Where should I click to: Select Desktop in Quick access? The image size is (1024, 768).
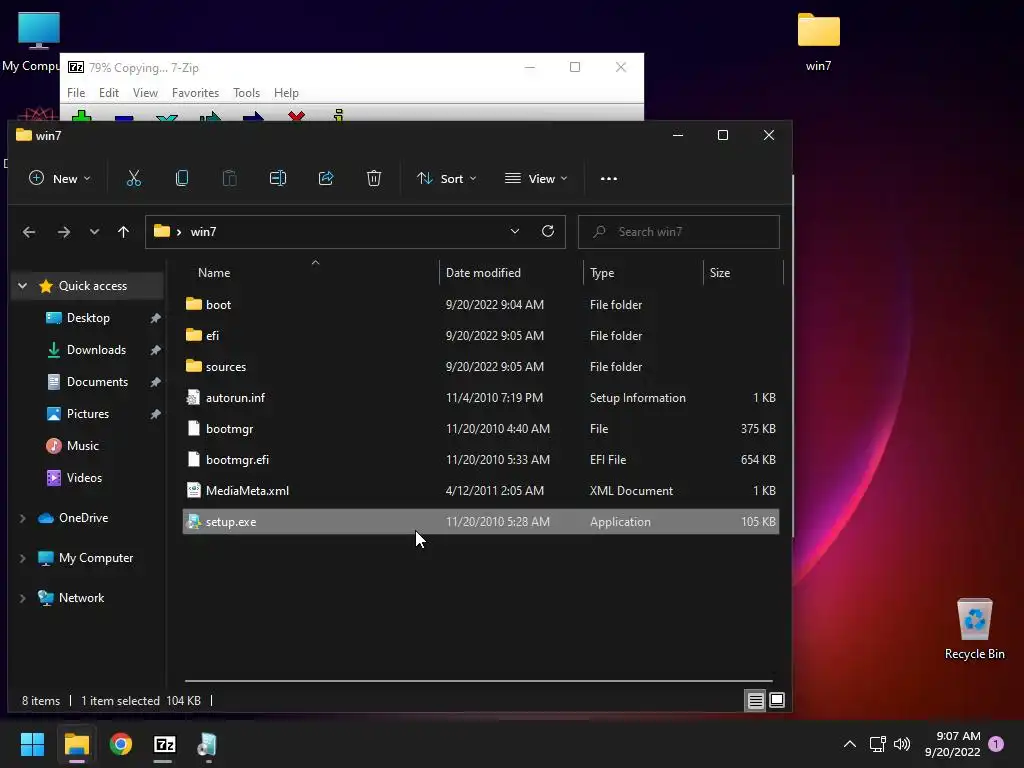tap(88, 318)
